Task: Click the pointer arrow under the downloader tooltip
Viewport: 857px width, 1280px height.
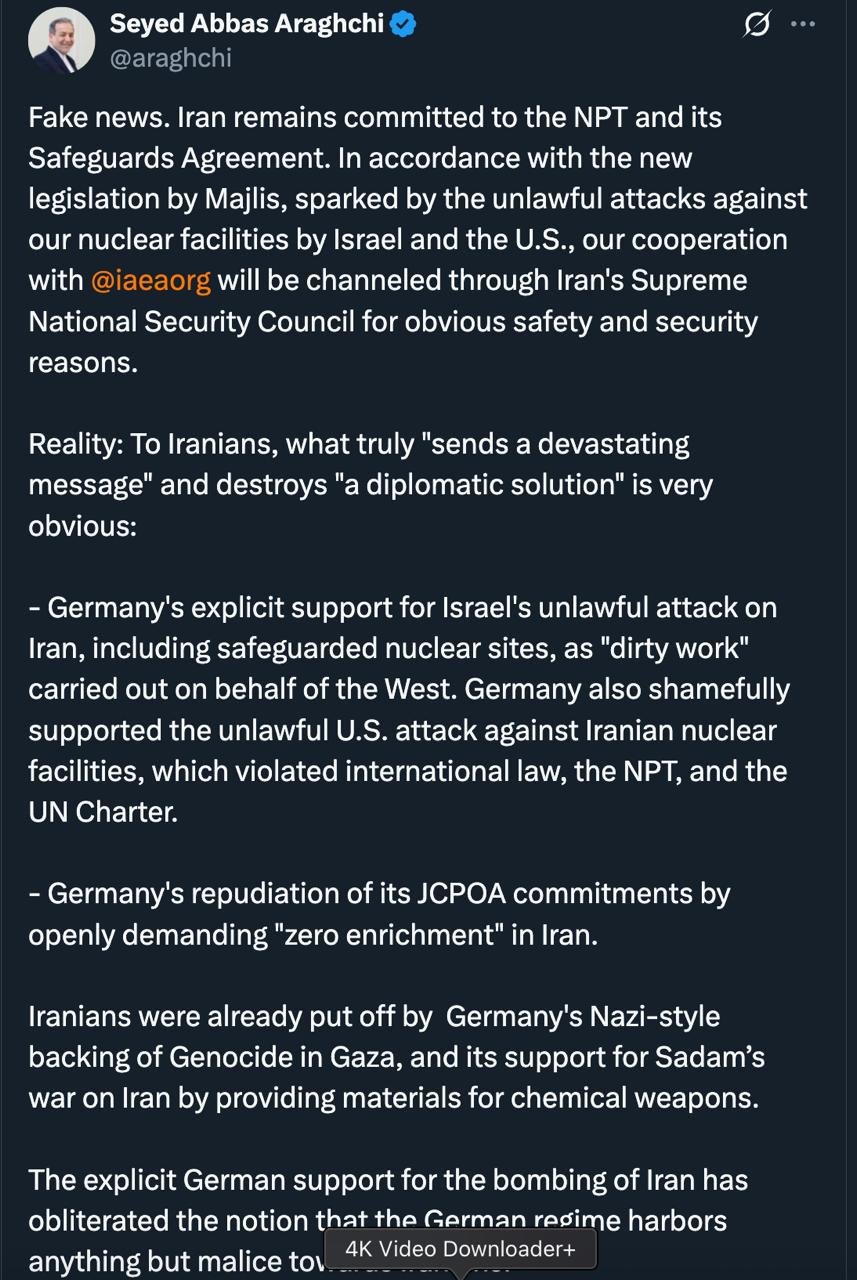Action: [460, 1274]
